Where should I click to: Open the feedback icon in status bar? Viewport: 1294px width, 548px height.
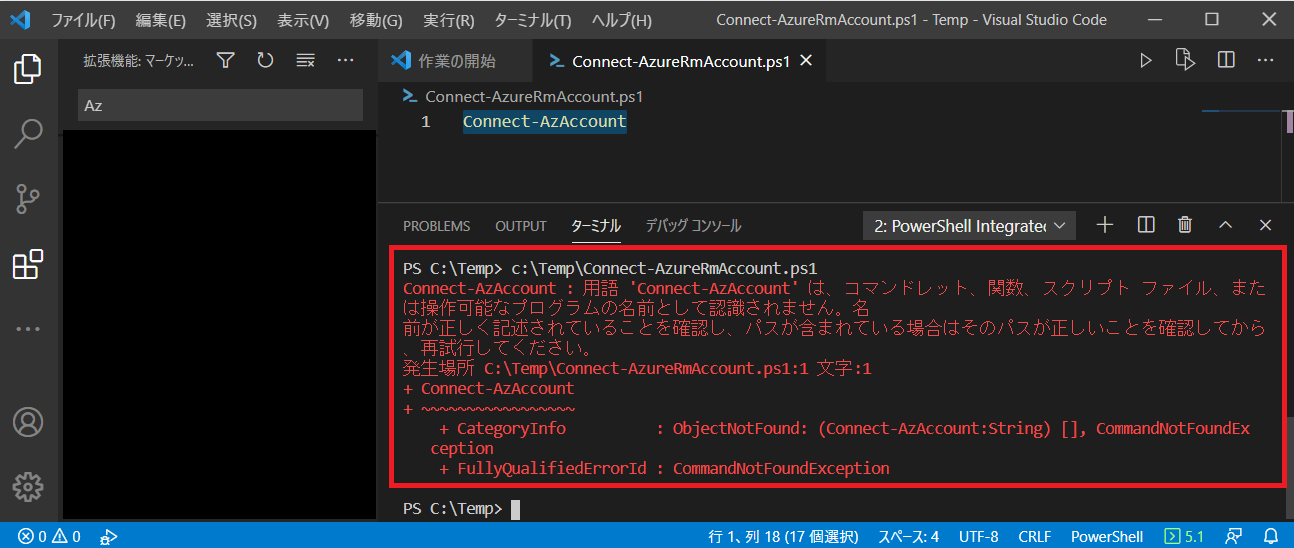(1235, 536)
